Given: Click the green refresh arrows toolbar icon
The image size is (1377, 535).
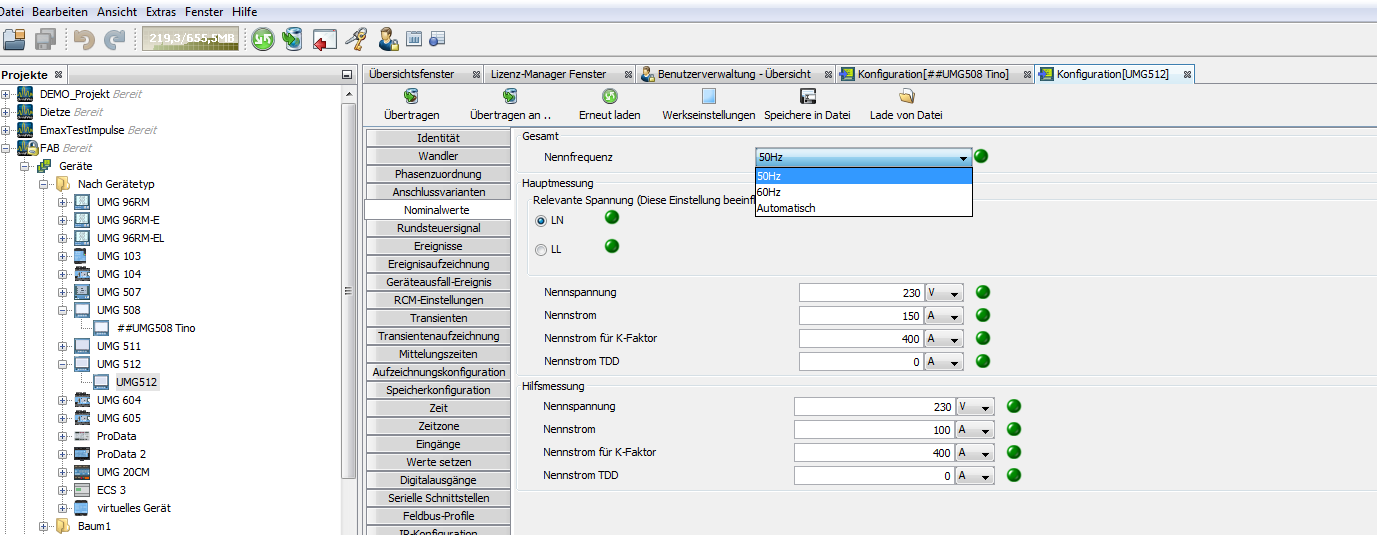Looking at the screenshot, I should [263, 39].
